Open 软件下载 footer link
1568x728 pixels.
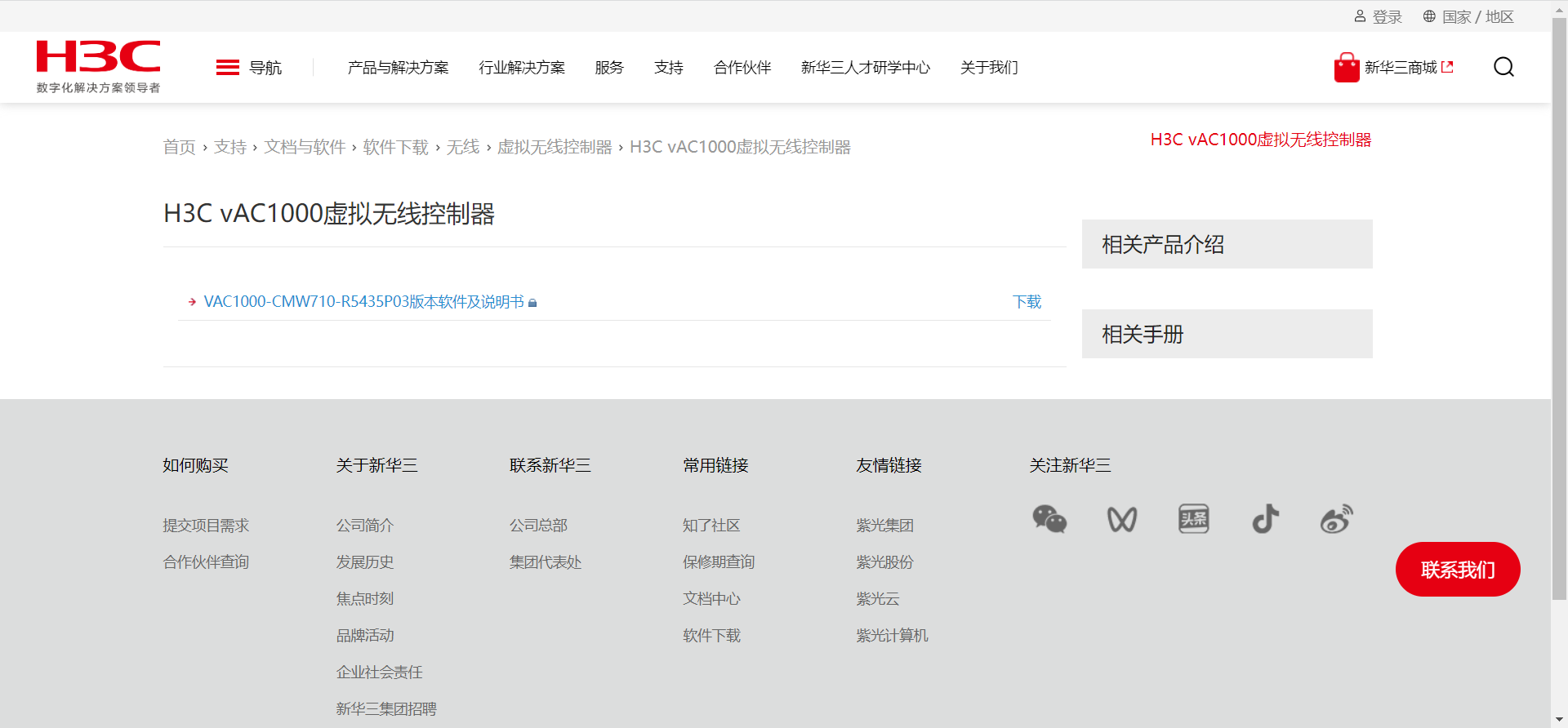(x=711, y=636)
